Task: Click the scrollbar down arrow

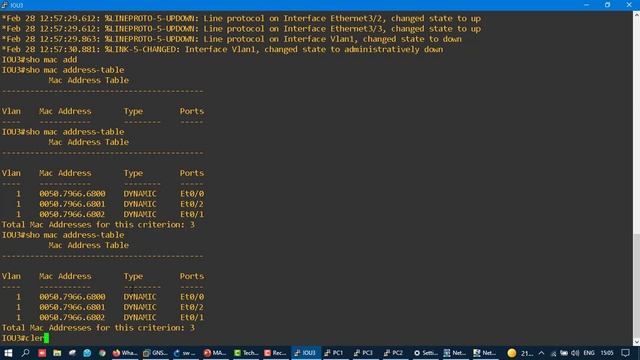Action: coord(636,342)
